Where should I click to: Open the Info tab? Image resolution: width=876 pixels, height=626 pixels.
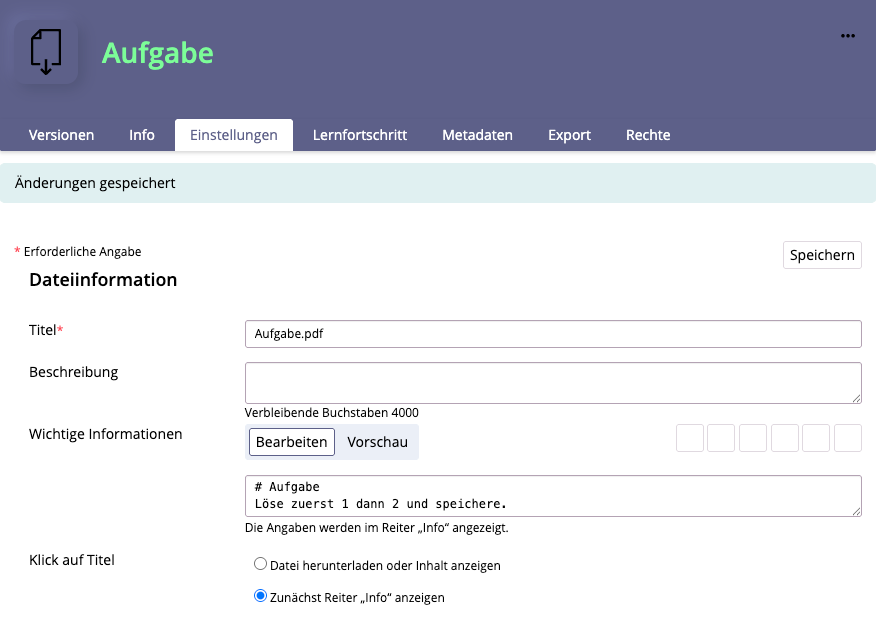coord(142,135)
